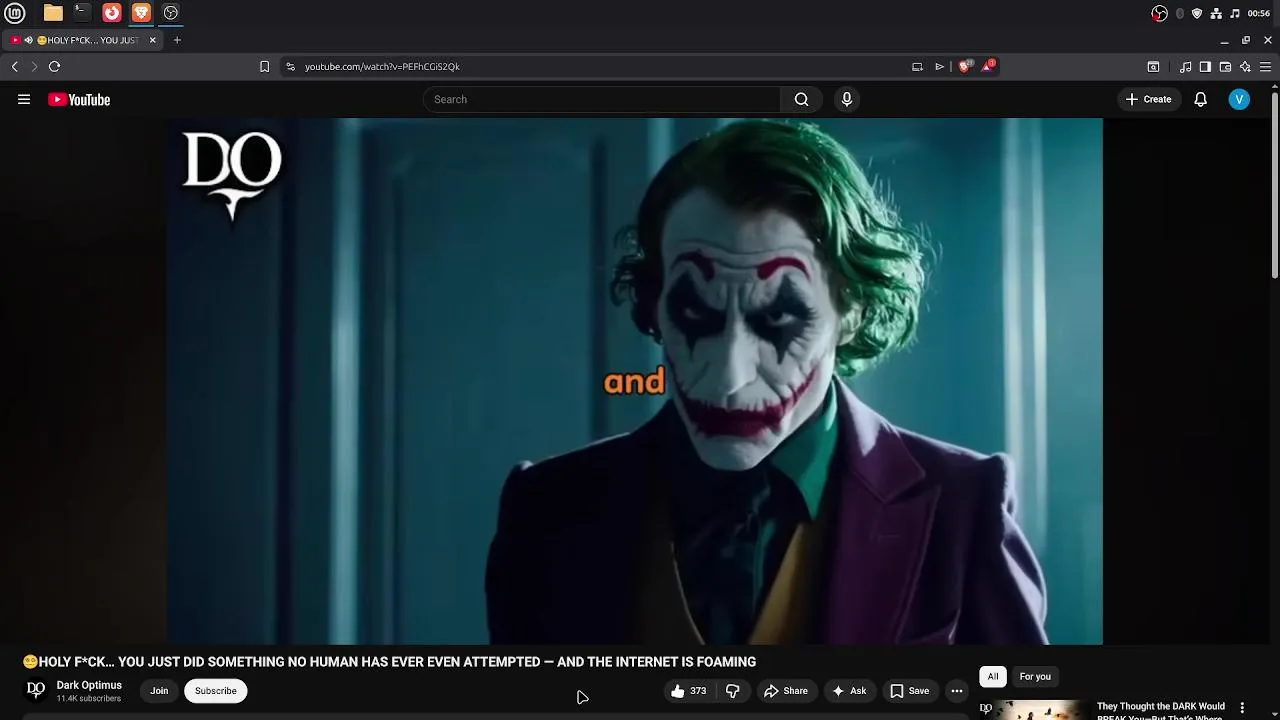Subscribe to Dark Optimus

[x=216, y=691]
